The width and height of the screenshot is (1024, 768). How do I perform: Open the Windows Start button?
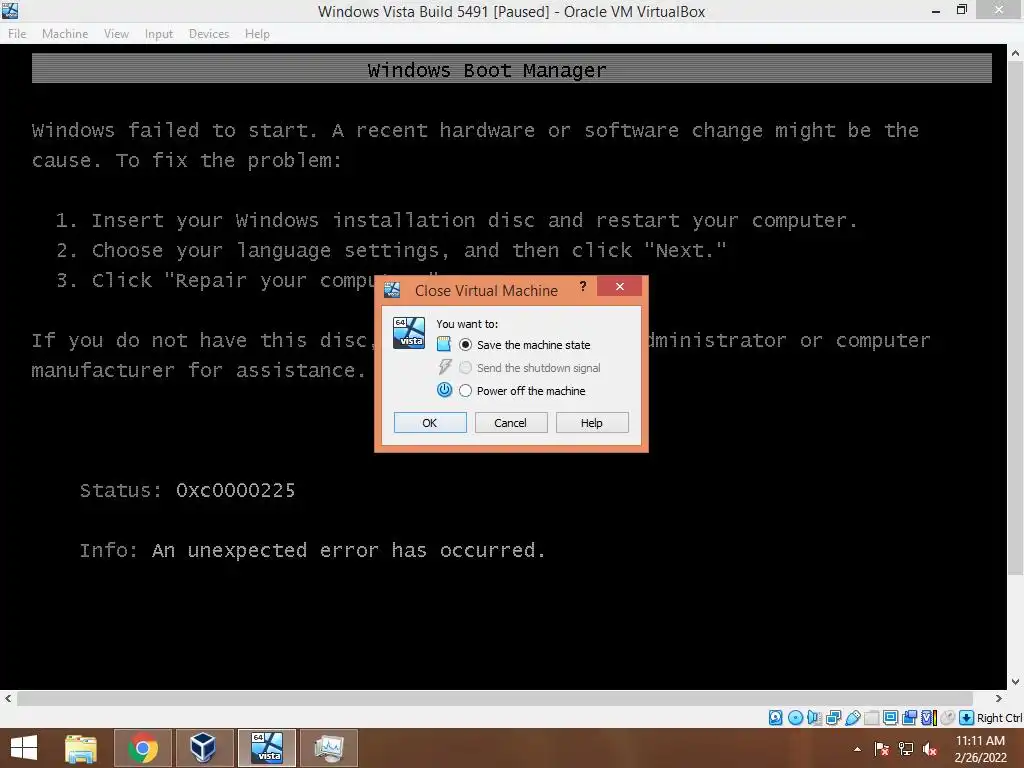tap(24, 748)
